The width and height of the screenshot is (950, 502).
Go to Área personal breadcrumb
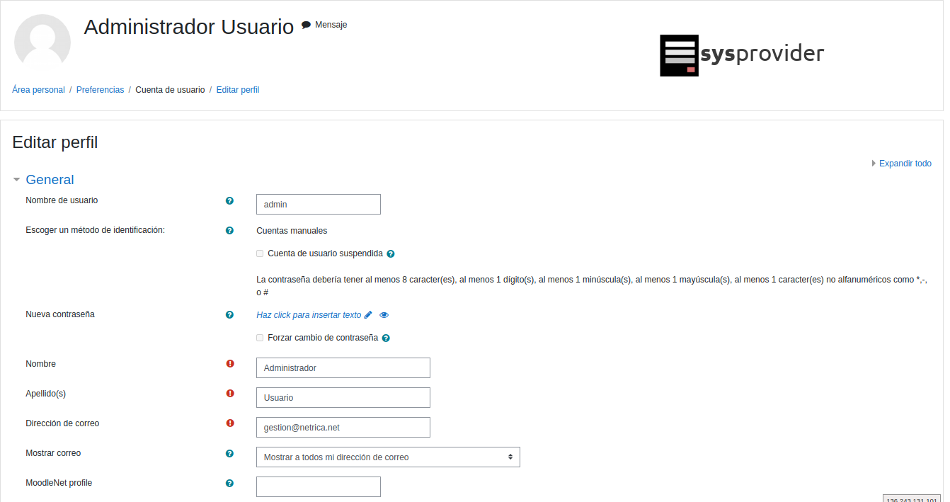click(38, 90)
